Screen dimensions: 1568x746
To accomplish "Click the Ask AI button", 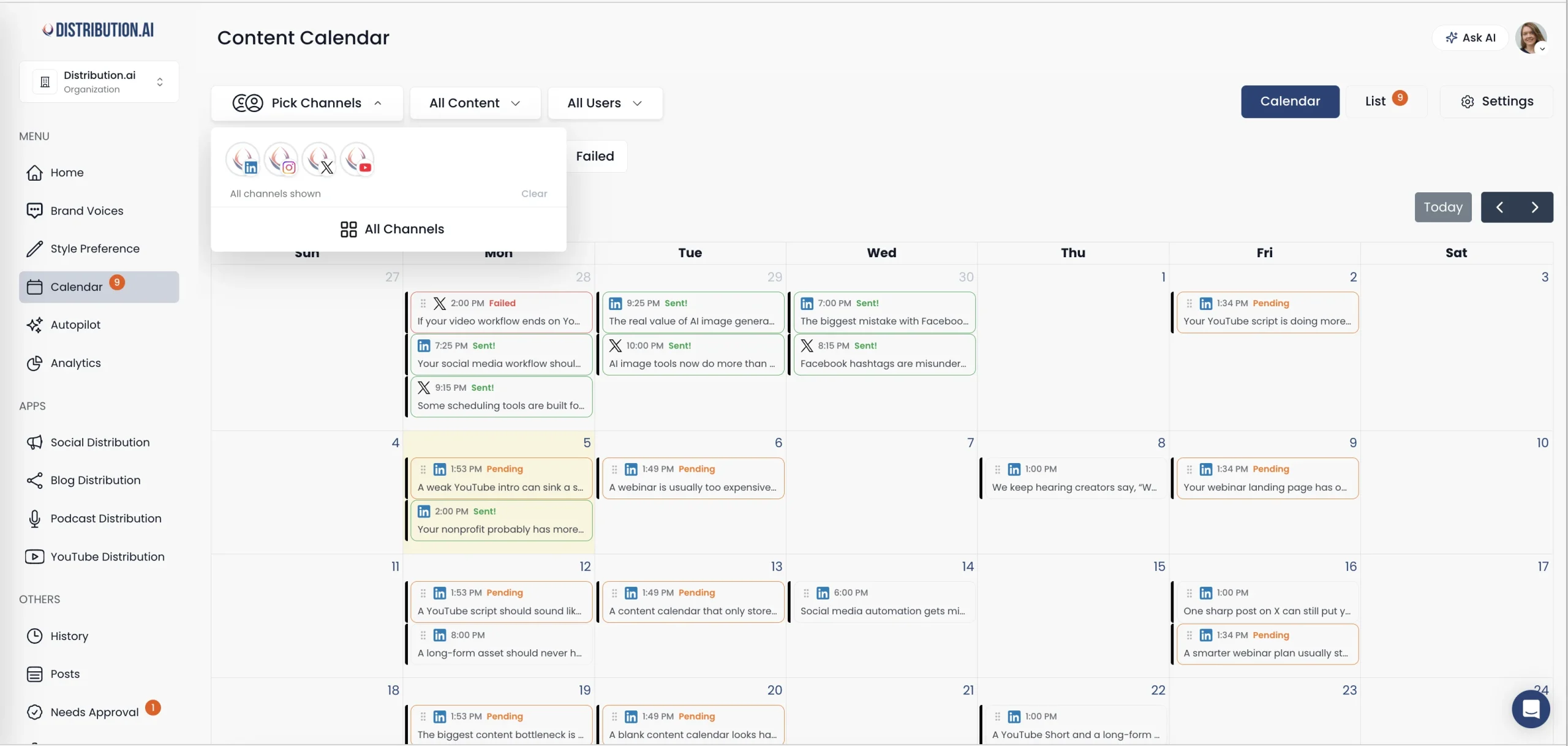I will click(1470, 38).
